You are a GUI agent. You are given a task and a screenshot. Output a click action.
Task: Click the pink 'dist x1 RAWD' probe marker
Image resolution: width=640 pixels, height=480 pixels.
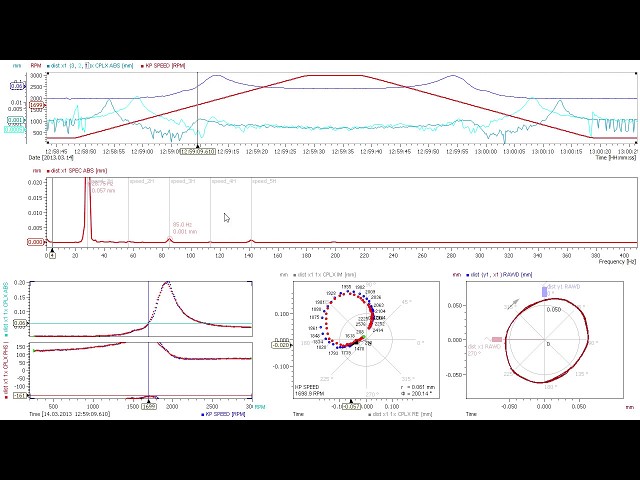[x=497, y=339]
